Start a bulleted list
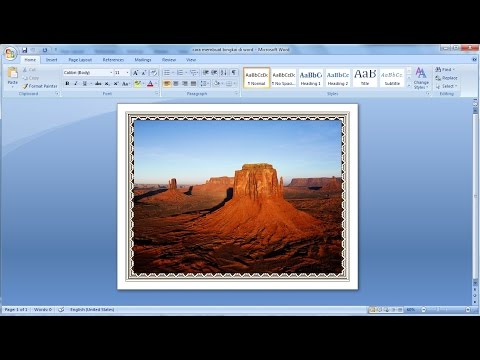 167,73
